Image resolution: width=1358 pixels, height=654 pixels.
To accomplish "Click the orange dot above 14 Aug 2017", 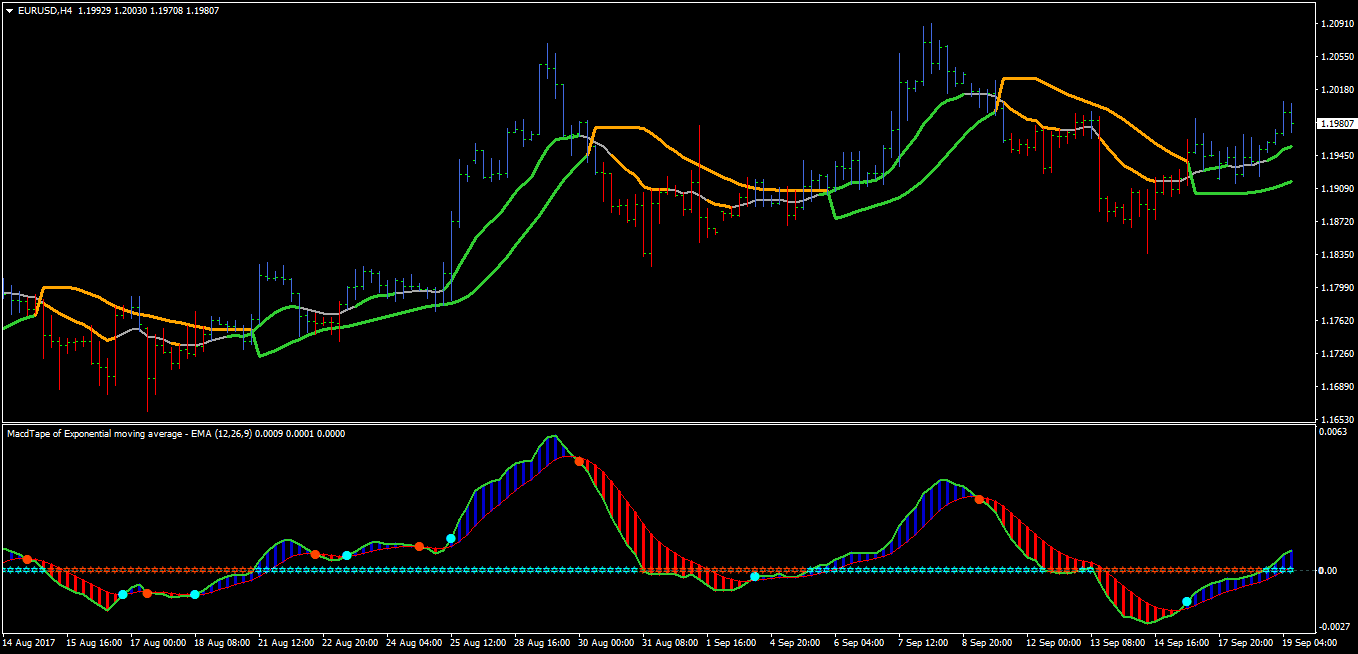I will [27, 559].
